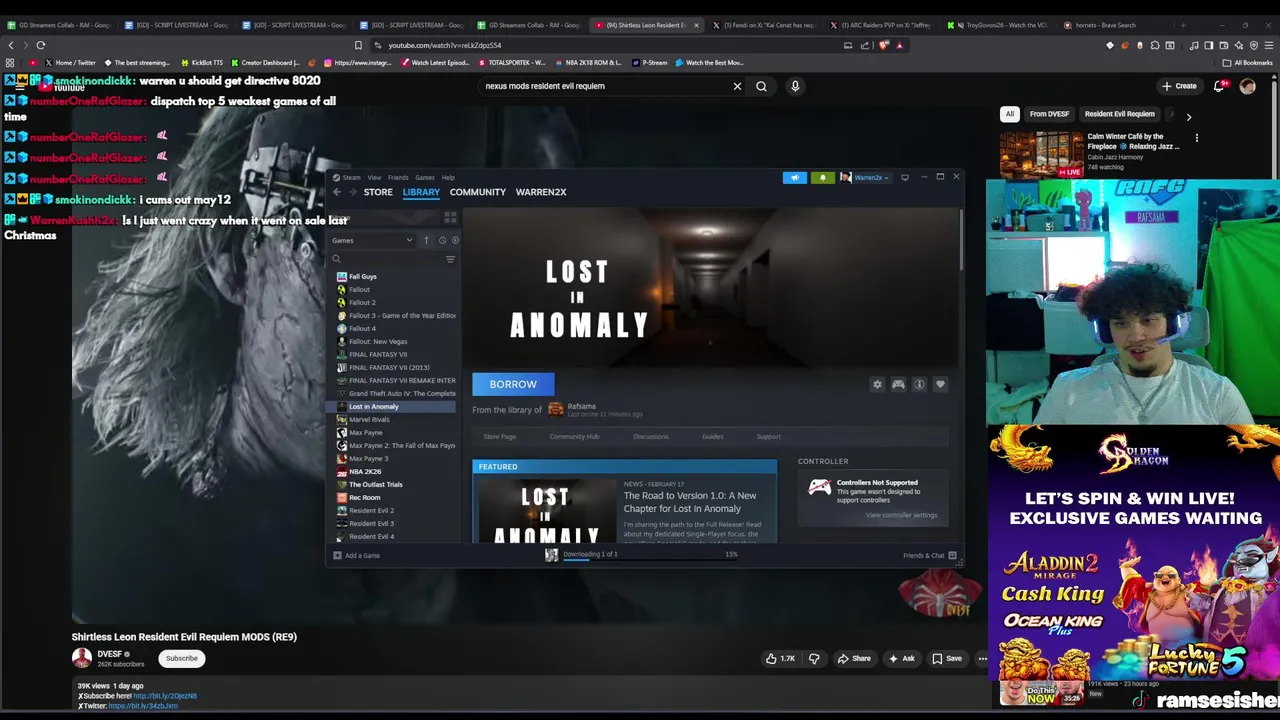Open more video actions ellipsis

pos(982,658)
